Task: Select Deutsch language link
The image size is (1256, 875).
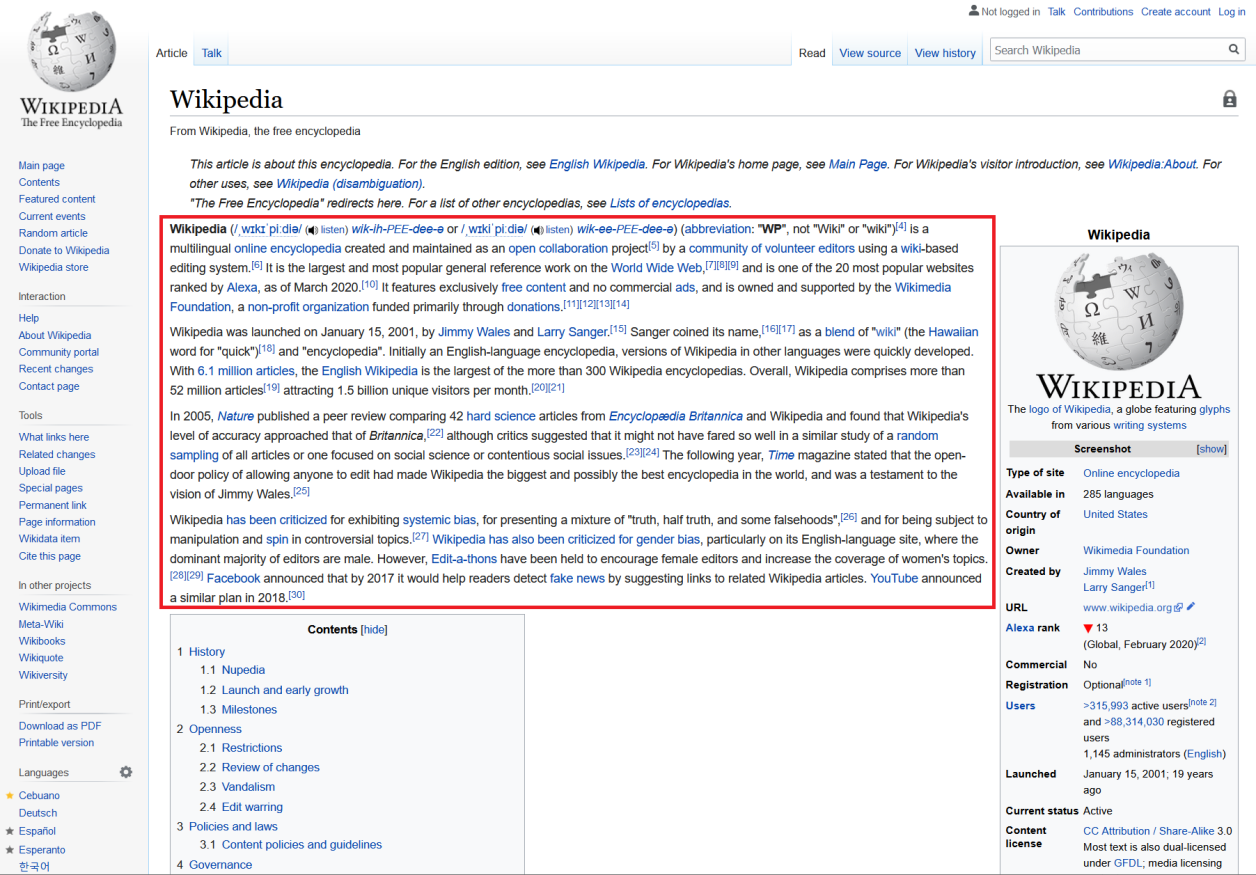Action: 38,813
